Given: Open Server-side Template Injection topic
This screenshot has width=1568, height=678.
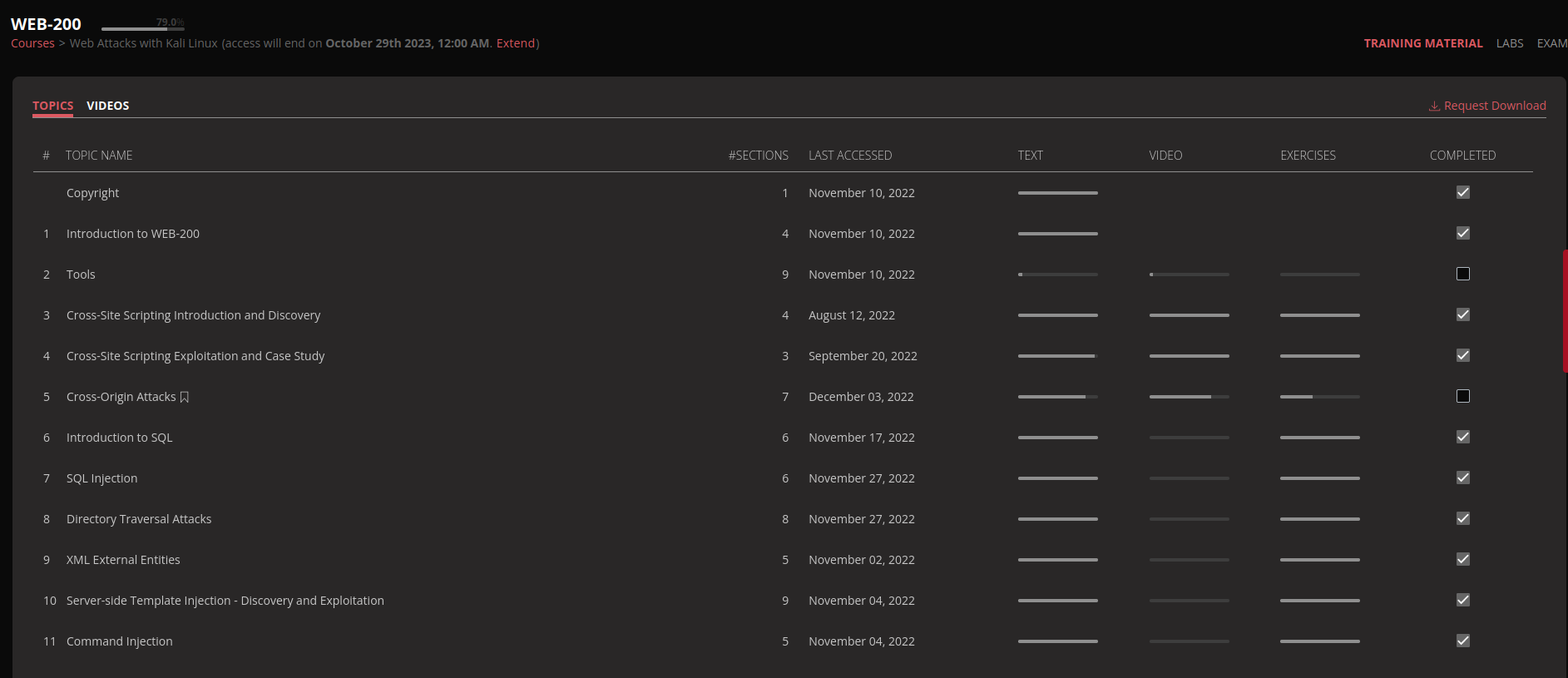Looking at the screenshot, I should [x=225, y=601].
